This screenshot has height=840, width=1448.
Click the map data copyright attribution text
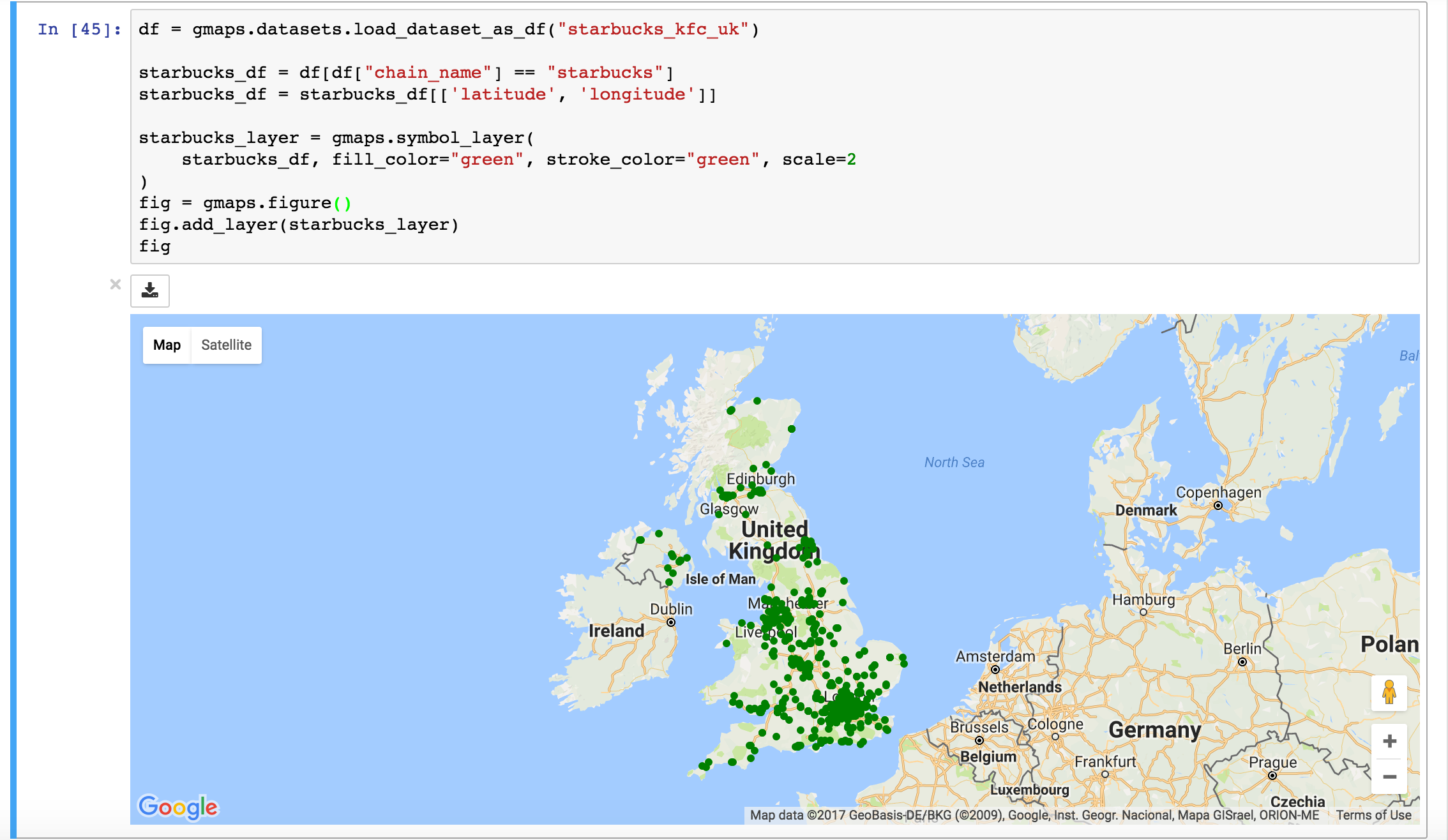[x=1034, y=815]
